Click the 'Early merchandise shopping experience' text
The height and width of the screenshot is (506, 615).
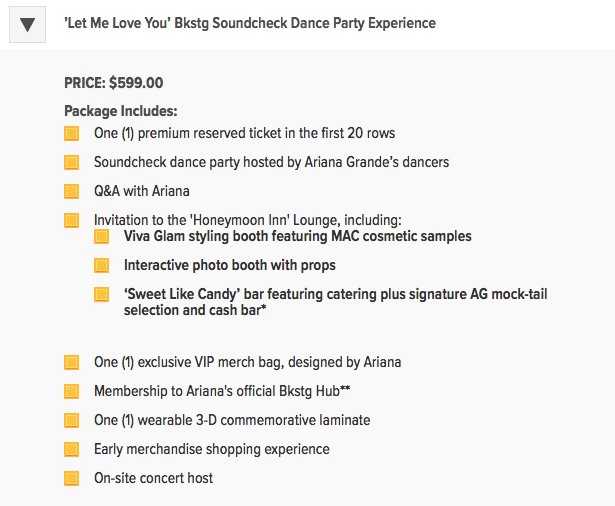211,449
